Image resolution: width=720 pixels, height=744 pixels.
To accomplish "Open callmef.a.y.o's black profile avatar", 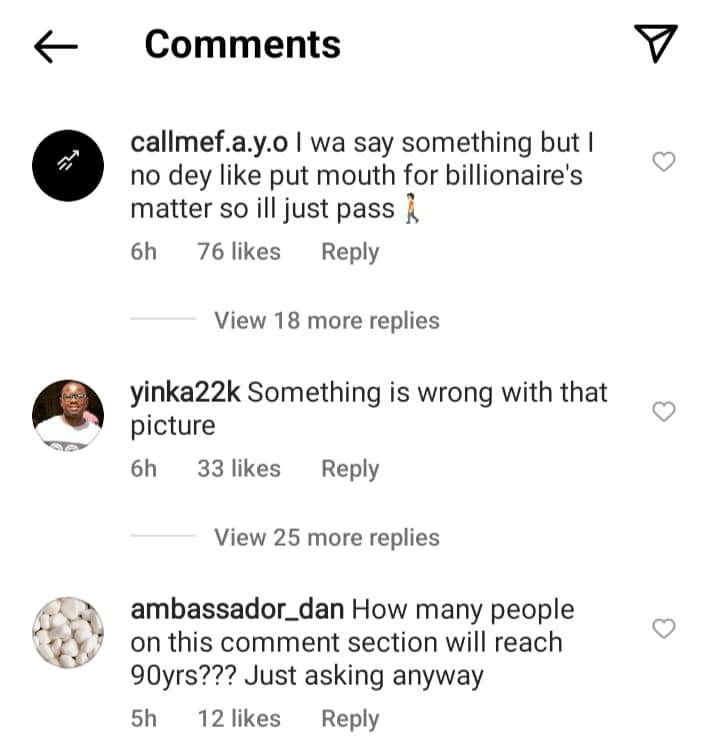I will [x=68, y=165].
